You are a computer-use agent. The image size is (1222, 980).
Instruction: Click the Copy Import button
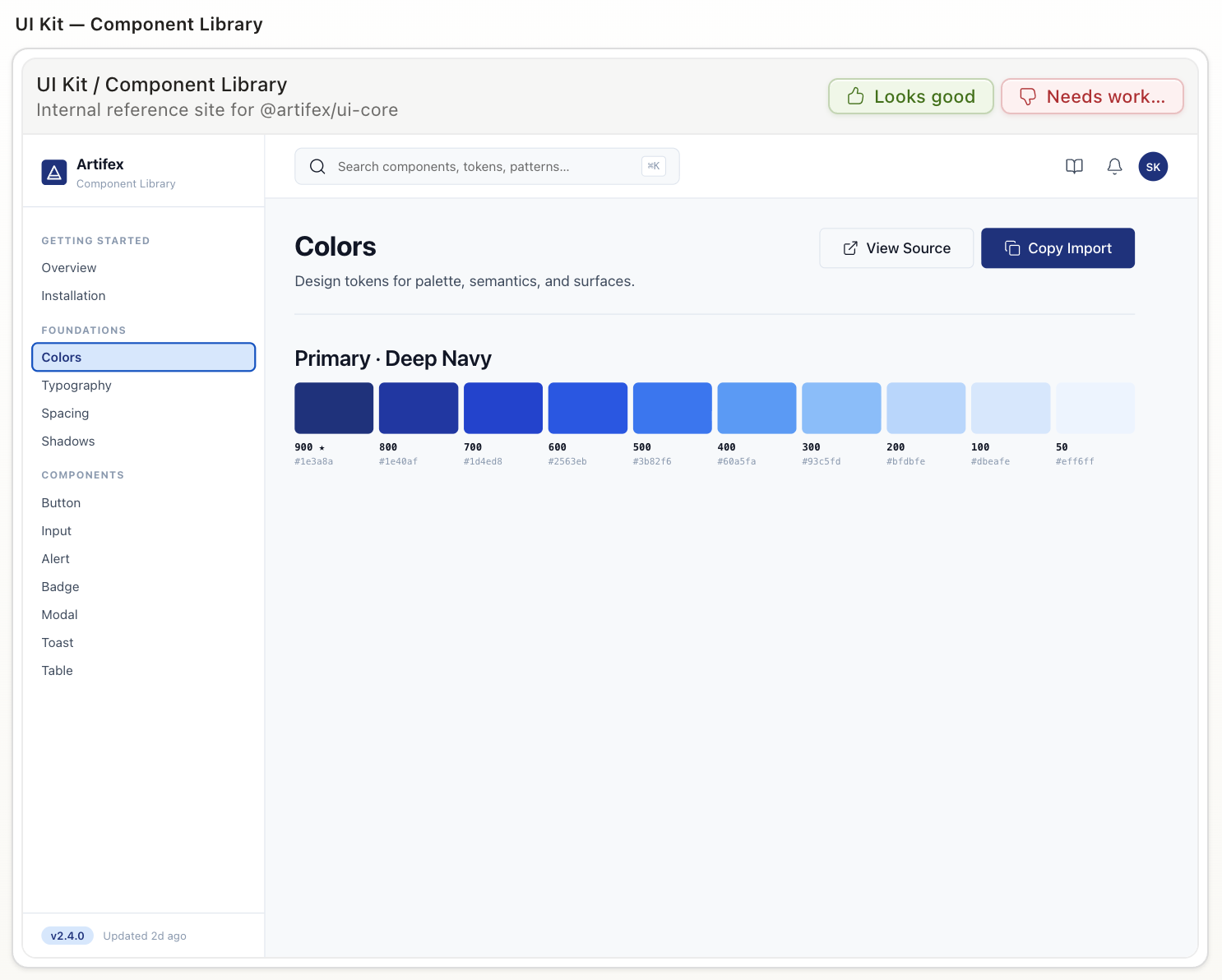click(x=1058, y=248)
